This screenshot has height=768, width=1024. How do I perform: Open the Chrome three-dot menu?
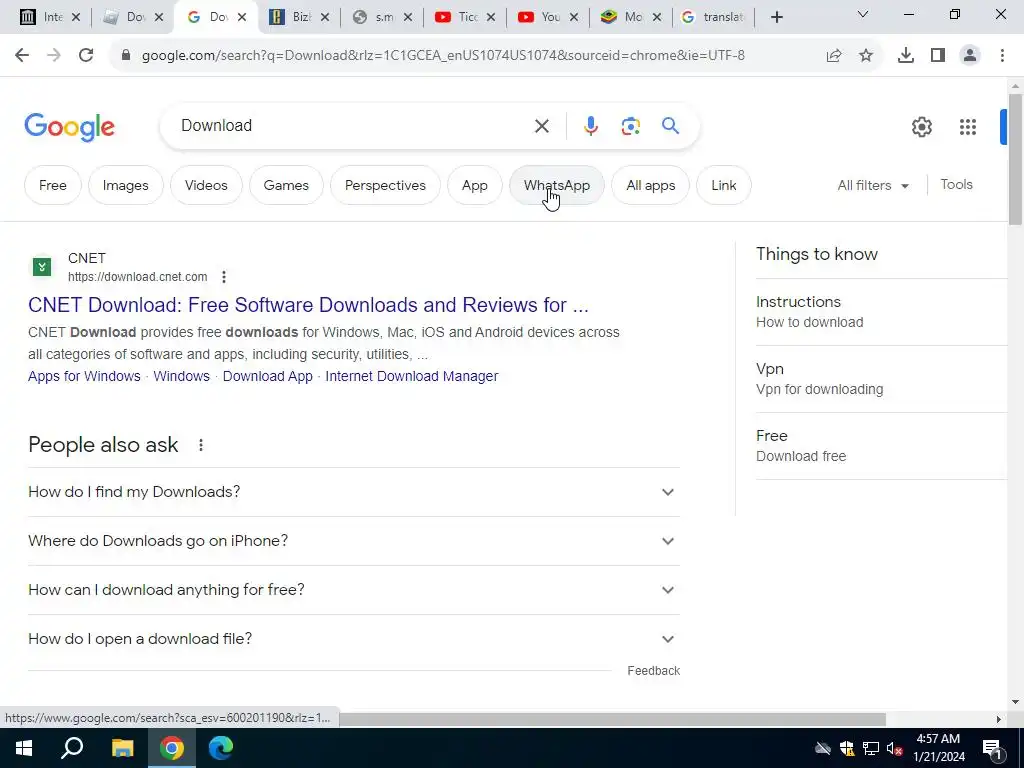coord(1002,56)
